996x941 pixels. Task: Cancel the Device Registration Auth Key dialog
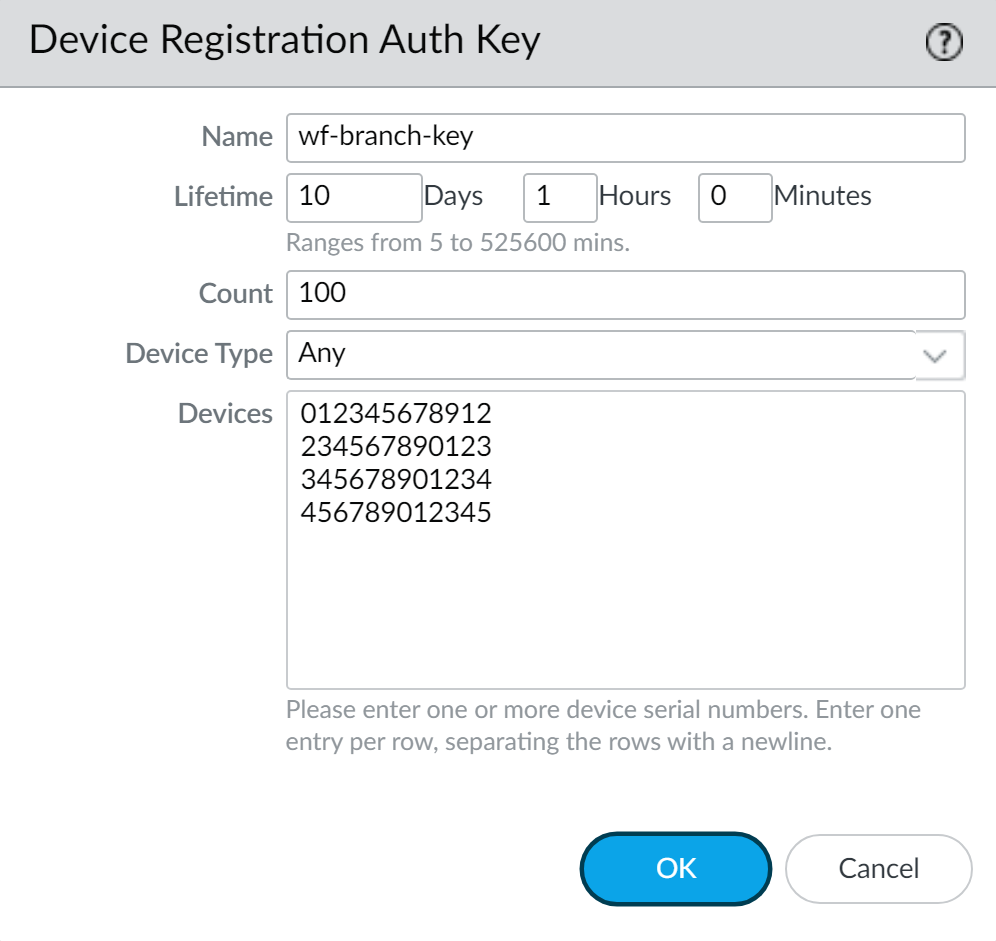coord(878,868)
